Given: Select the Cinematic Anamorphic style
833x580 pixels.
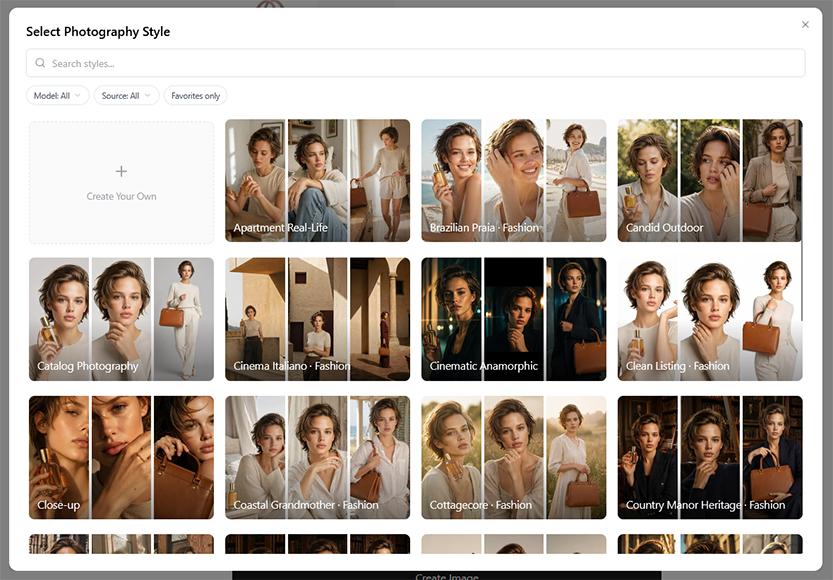Looking at the screenshot, I should 514,319.
